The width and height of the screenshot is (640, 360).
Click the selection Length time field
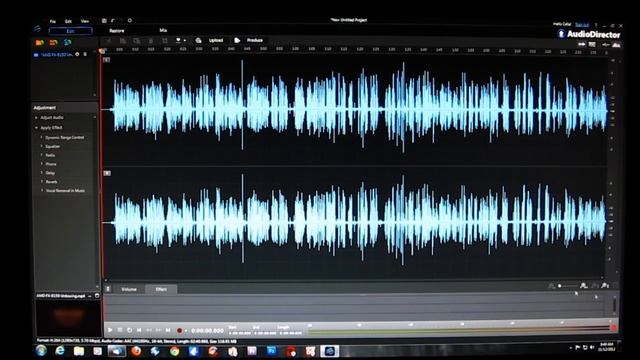point(291,333)
